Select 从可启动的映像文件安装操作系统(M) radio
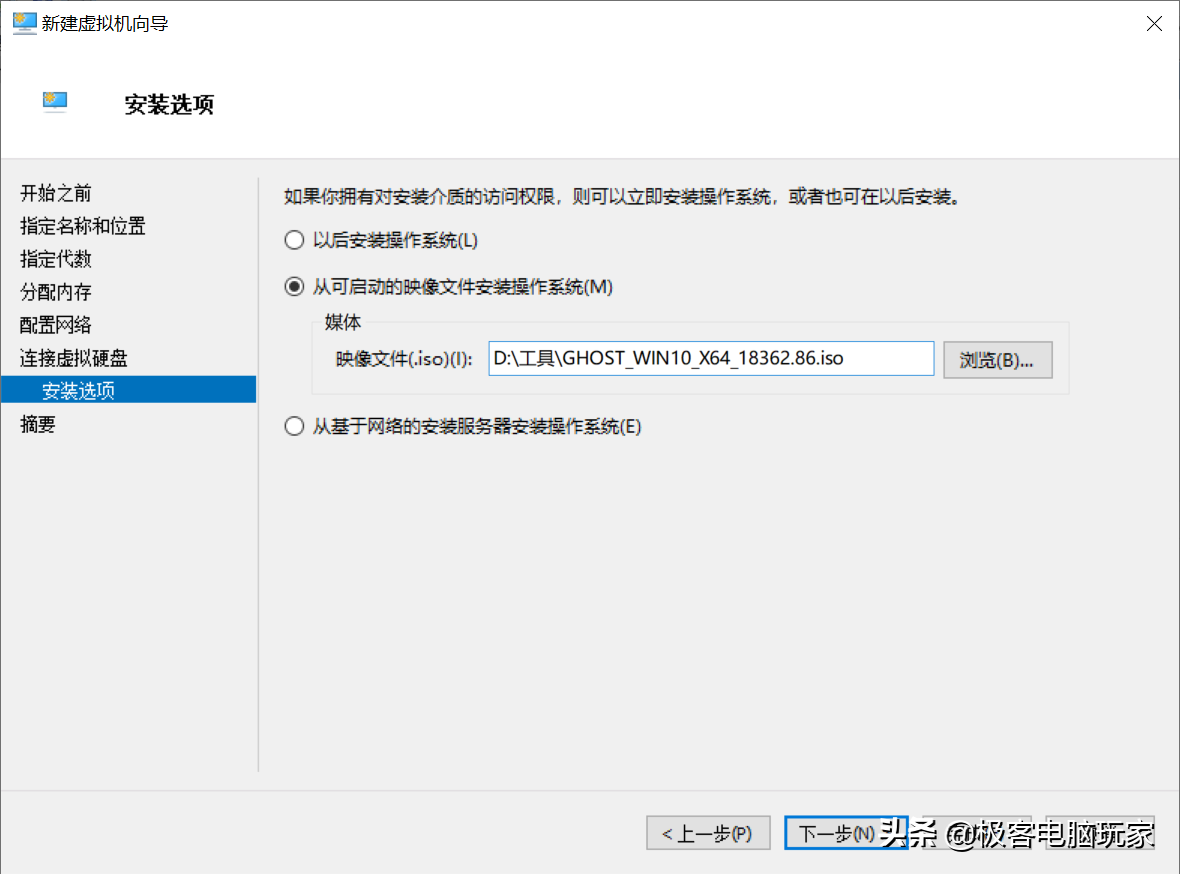 449,287
